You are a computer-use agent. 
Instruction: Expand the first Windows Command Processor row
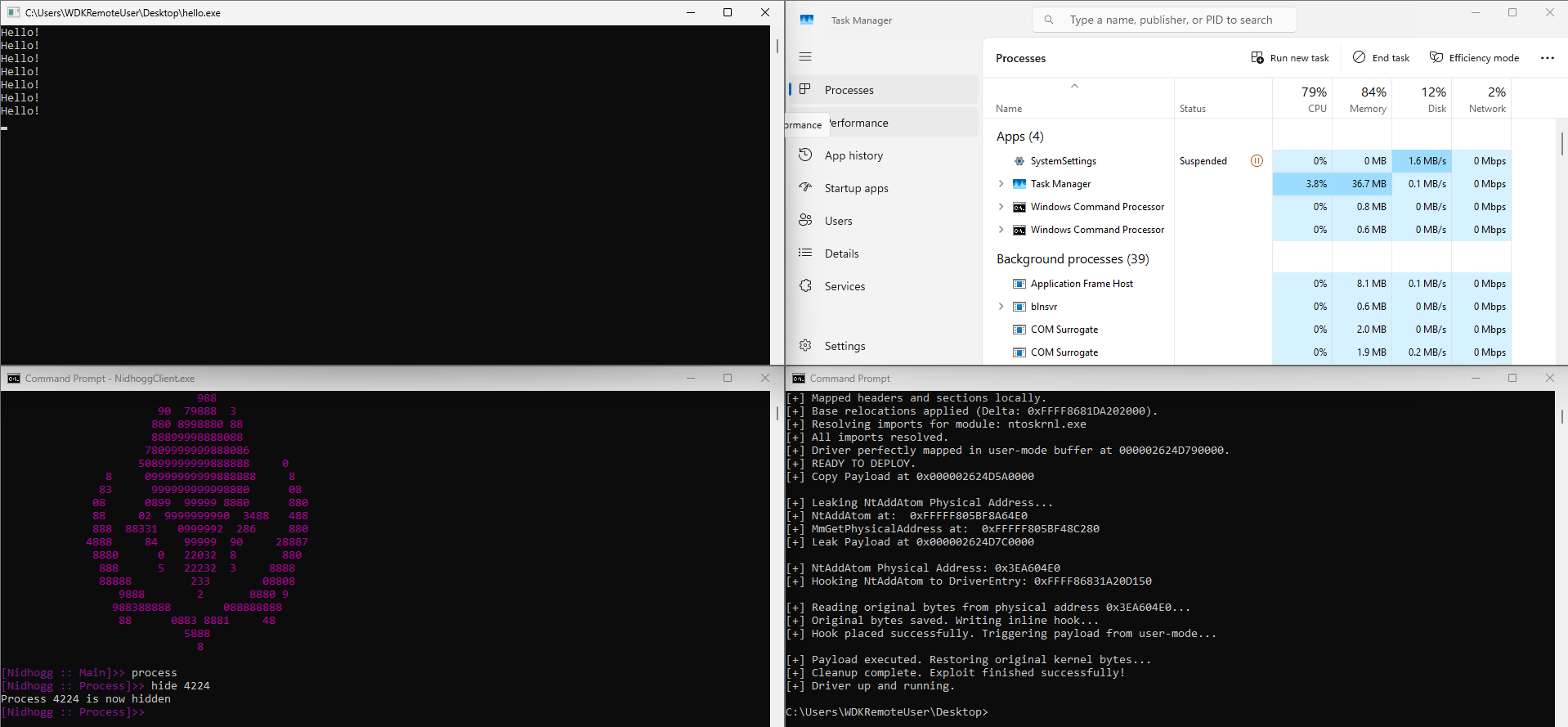[1001, 207]
